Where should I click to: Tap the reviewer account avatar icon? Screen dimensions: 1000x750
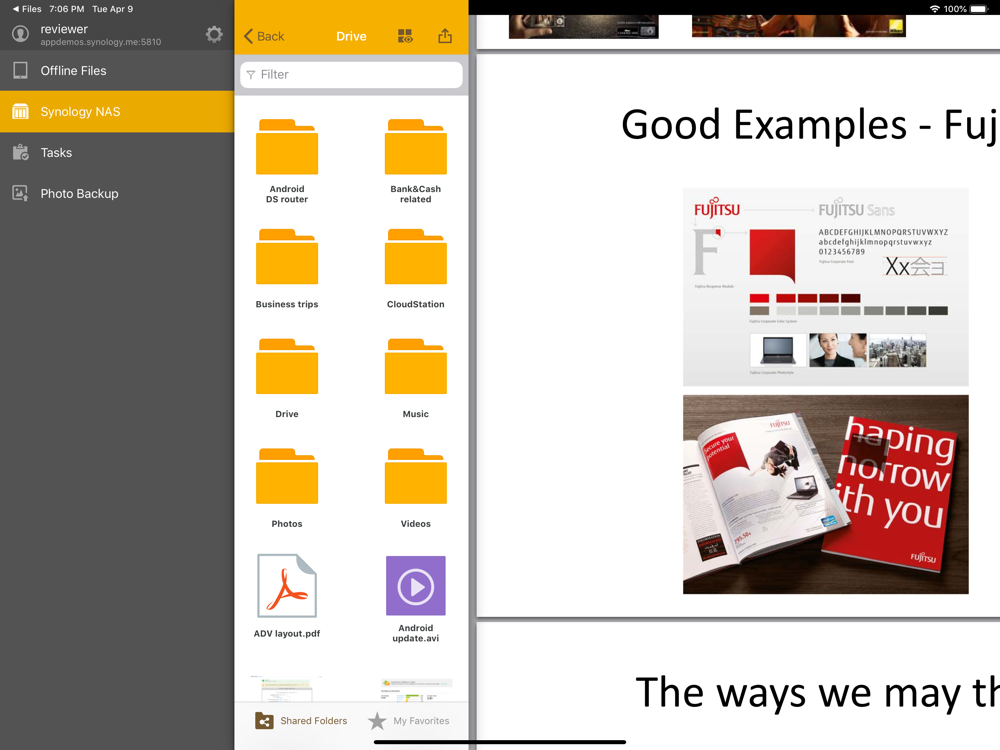20,34
